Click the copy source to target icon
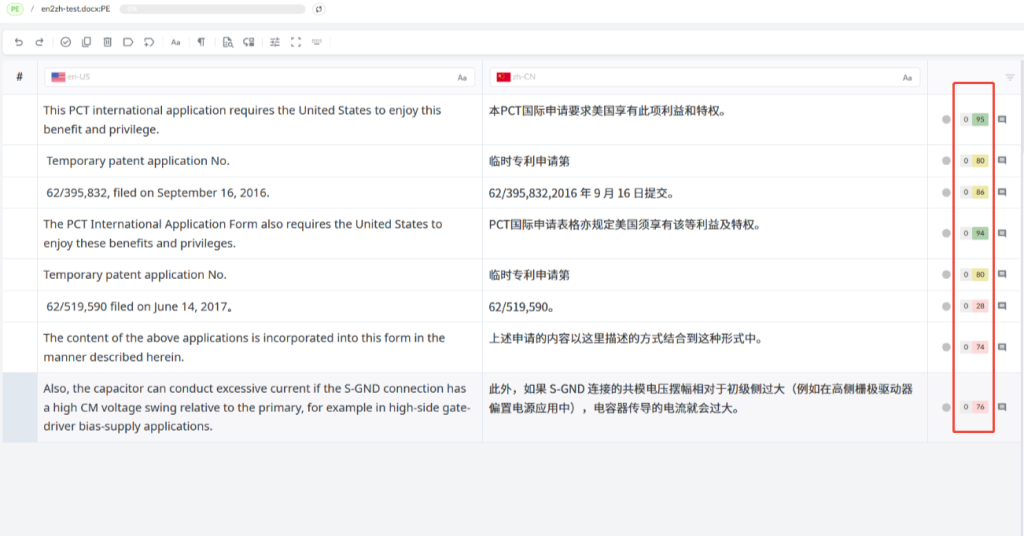1024x536 pixels. click(x=86, y=42)
